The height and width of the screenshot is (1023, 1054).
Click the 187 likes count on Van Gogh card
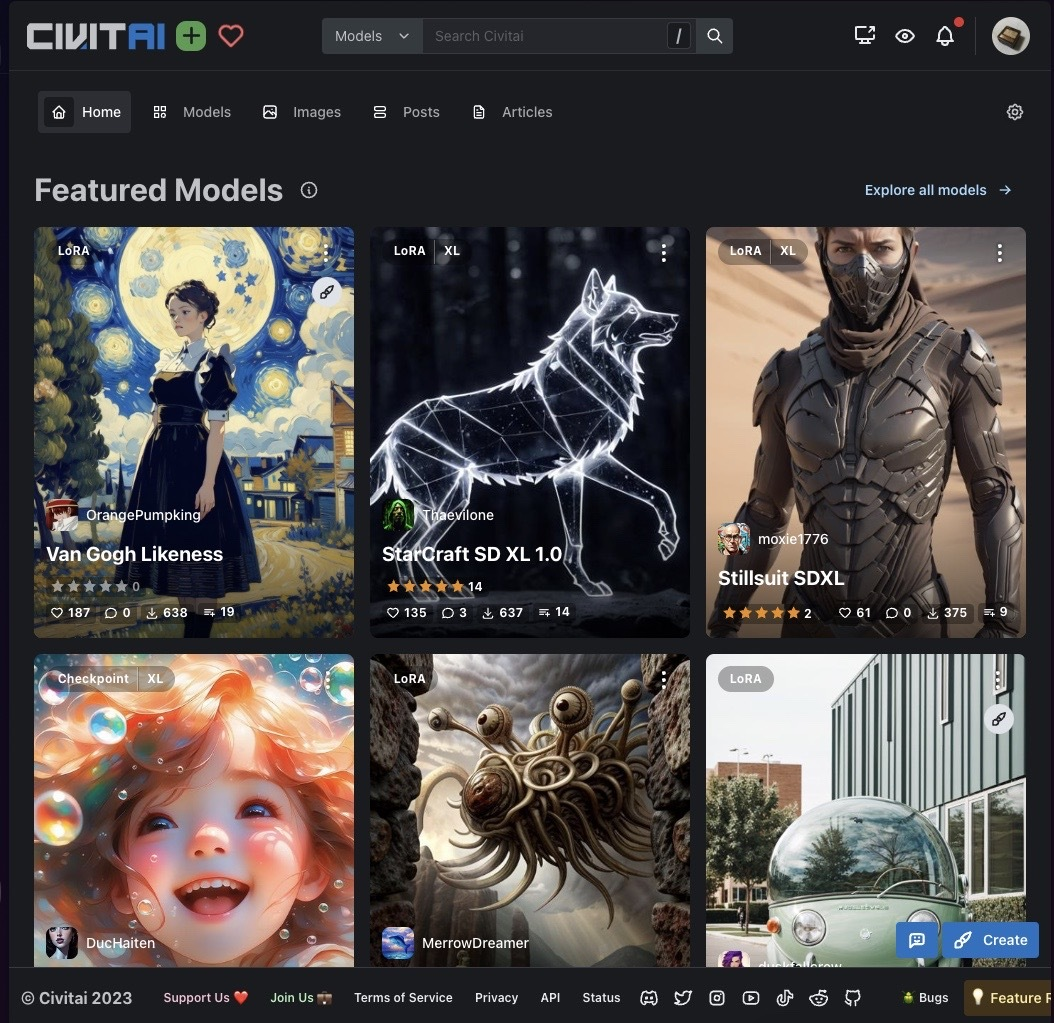[71, 612]
